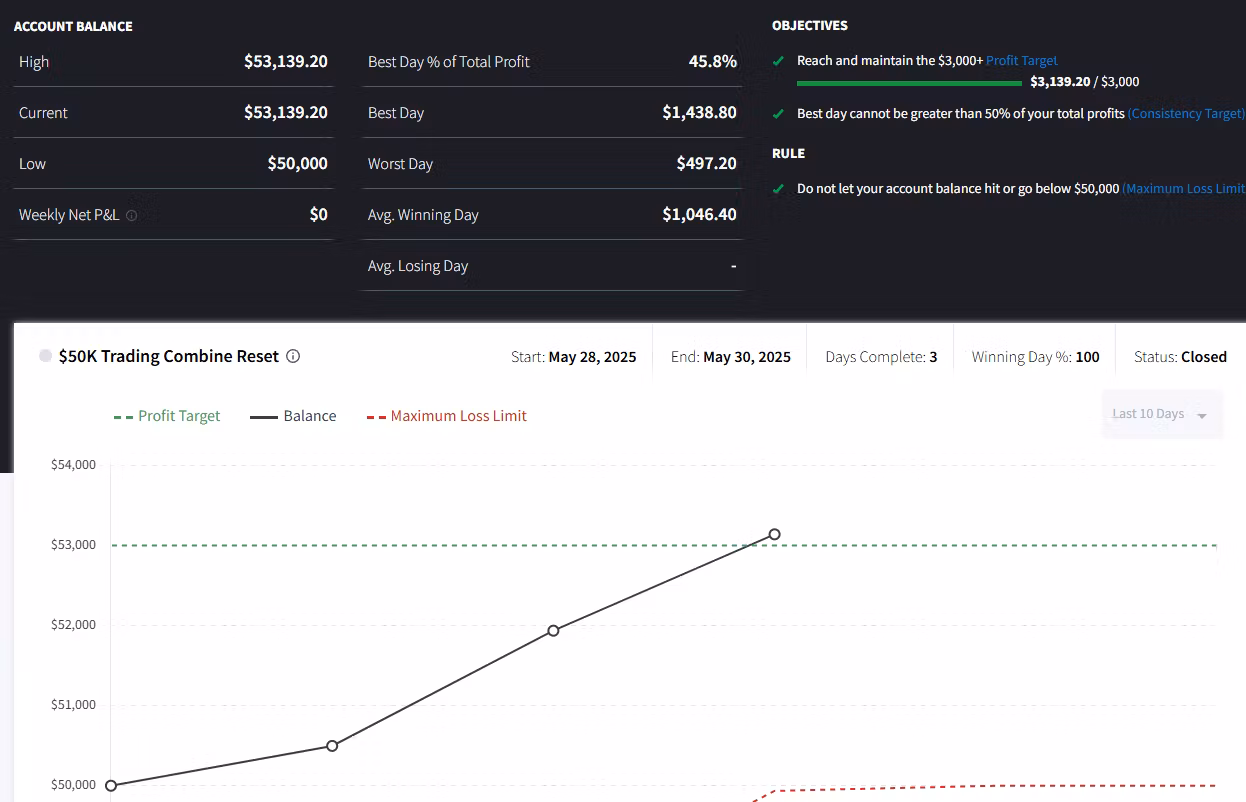Click the green dashed line icon in chart legend
Image resolution: width=1246 pixels, height=802 pixels.
coord(123,416)
